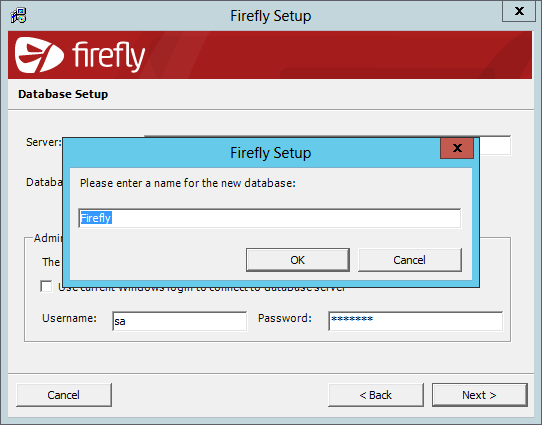Cancel the new database name dialog
The height and width of the screenshot is (425, 542).
coord(410,260)
